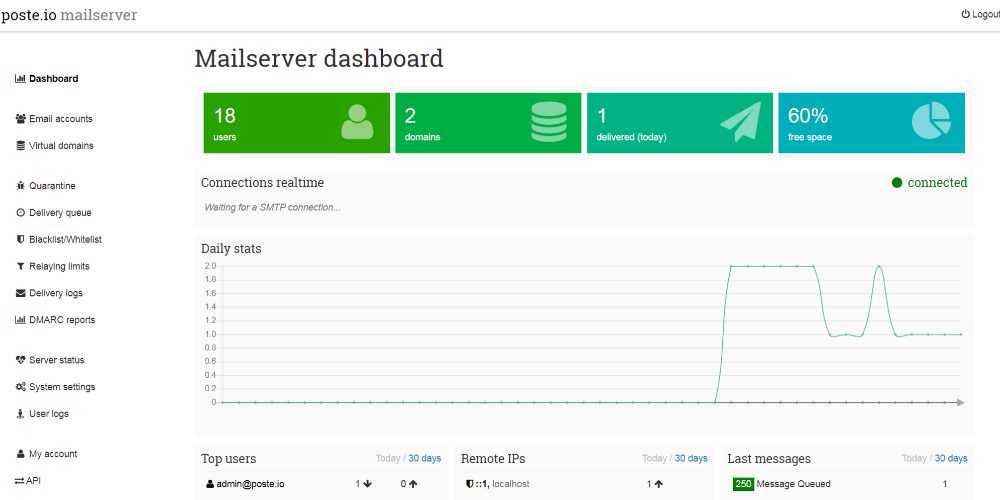Go to Virtual domains page
This screenshot has width=1000, height=500.
click(x=61, y=146)
